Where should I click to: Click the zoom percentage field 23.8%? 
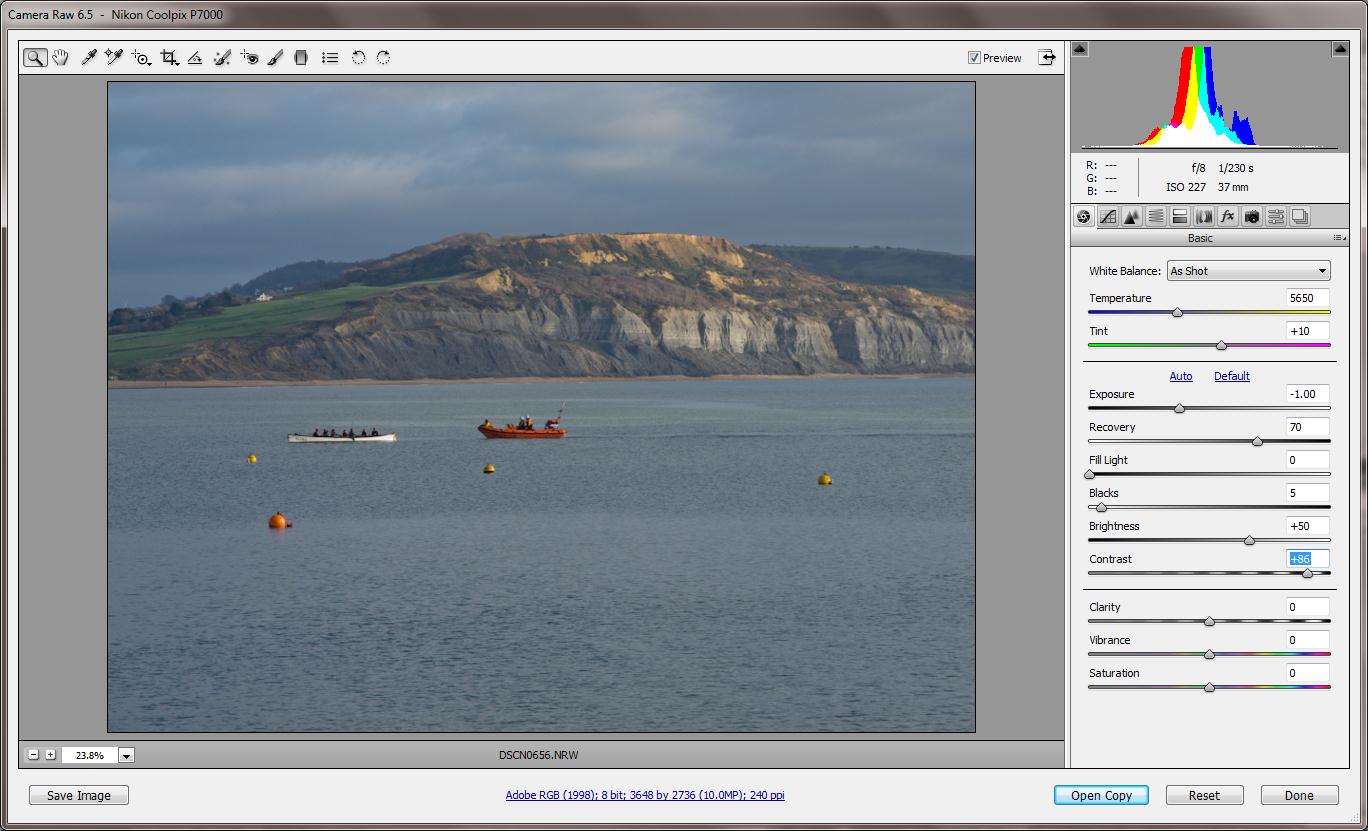(x=89, y=756)
